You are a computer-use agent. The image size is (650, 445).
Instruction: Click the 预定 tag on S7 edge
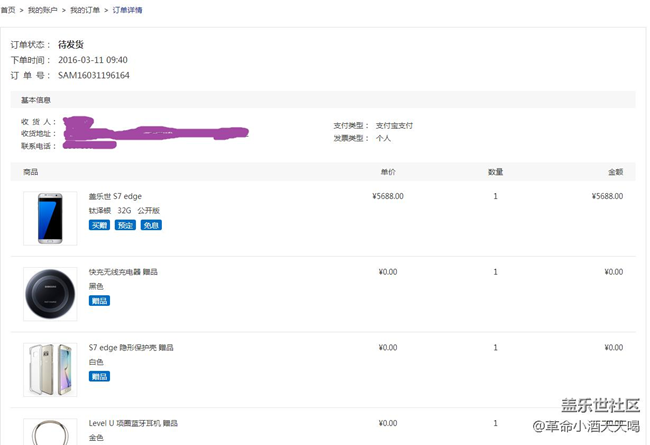(x=125, y=225)
